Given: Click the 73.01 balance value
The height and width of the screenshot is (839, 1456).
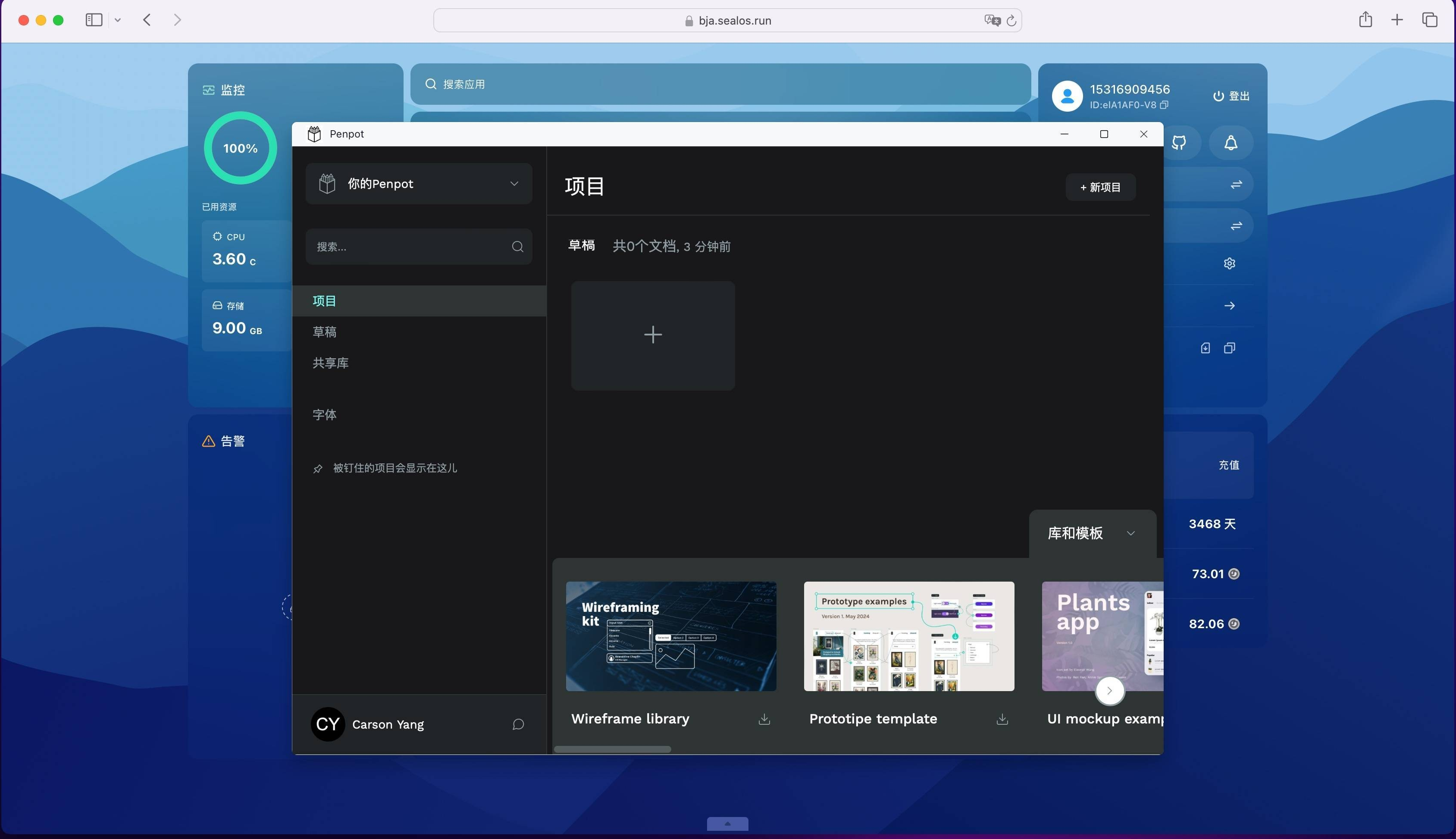Looking at the screenshot, I should point(1208,574).
